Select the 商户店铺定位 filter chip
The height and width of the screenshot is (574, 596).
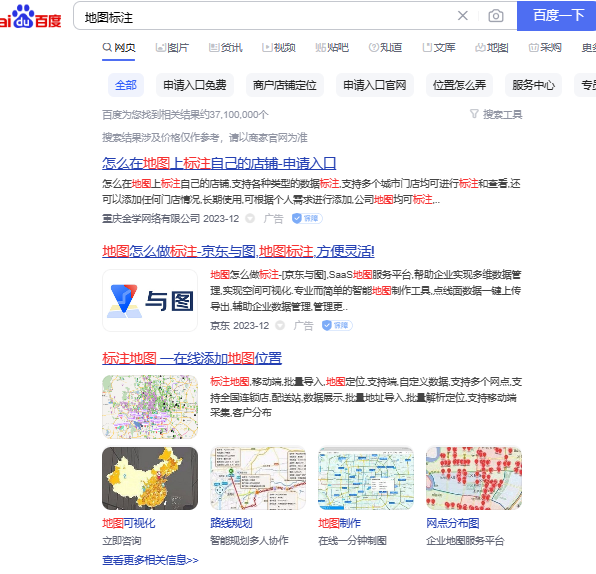click(285, 85)
